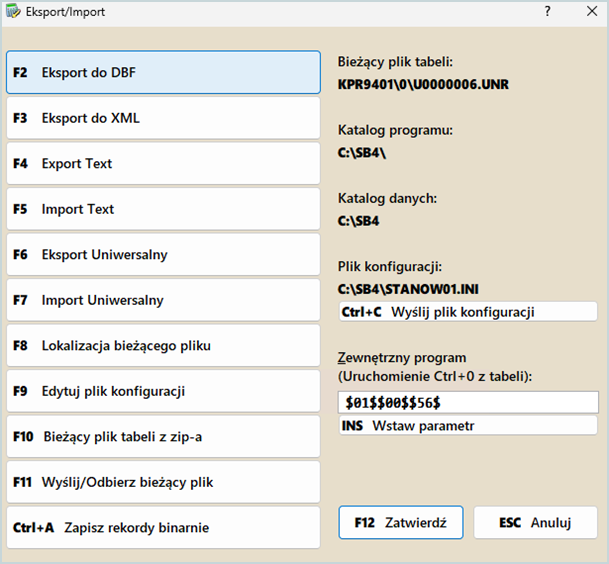Select Eksport Uniwersalny
Screen dimensions: 609x564
(x=163, y=255)
